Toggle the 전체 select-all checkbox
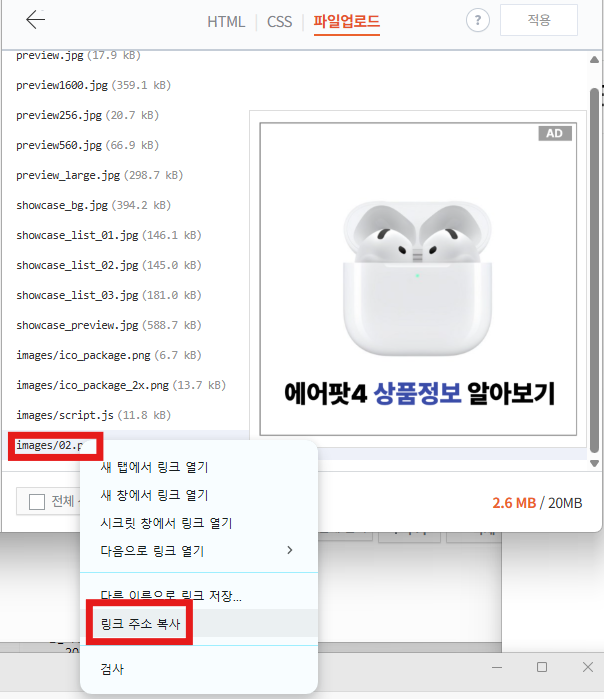This screenshot has width=604, height=699. [x=37, y=502]
